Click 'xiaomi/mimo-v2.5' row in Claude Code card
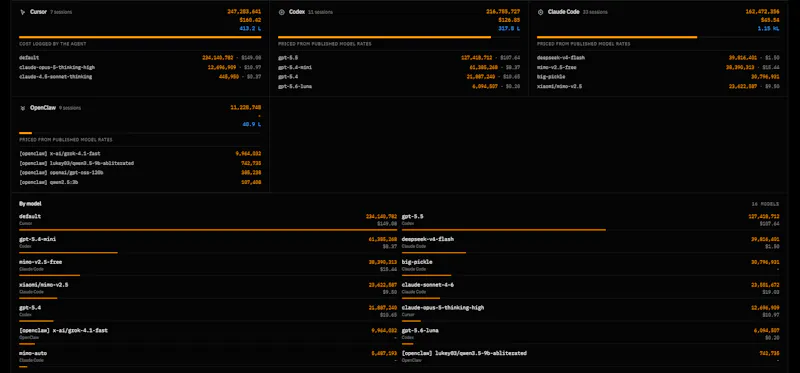This screenshot has height=373, width=800. (658, 86)
